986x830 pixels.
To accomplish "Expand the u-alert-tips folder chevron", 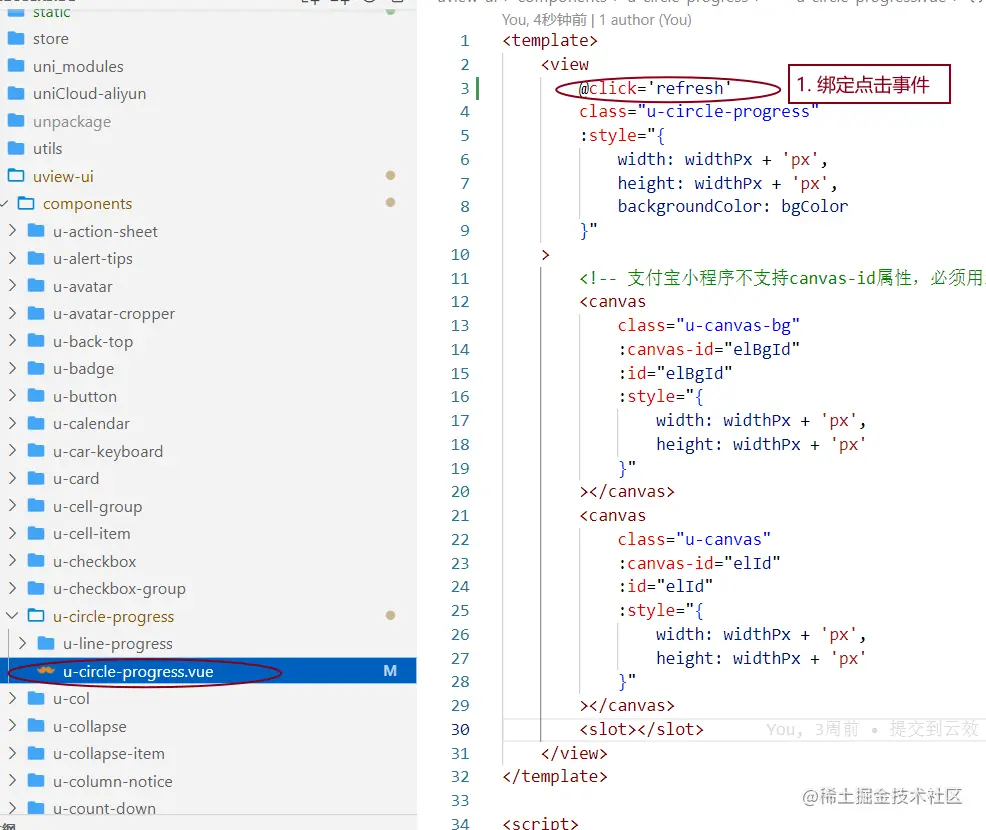I will point(12,258).
